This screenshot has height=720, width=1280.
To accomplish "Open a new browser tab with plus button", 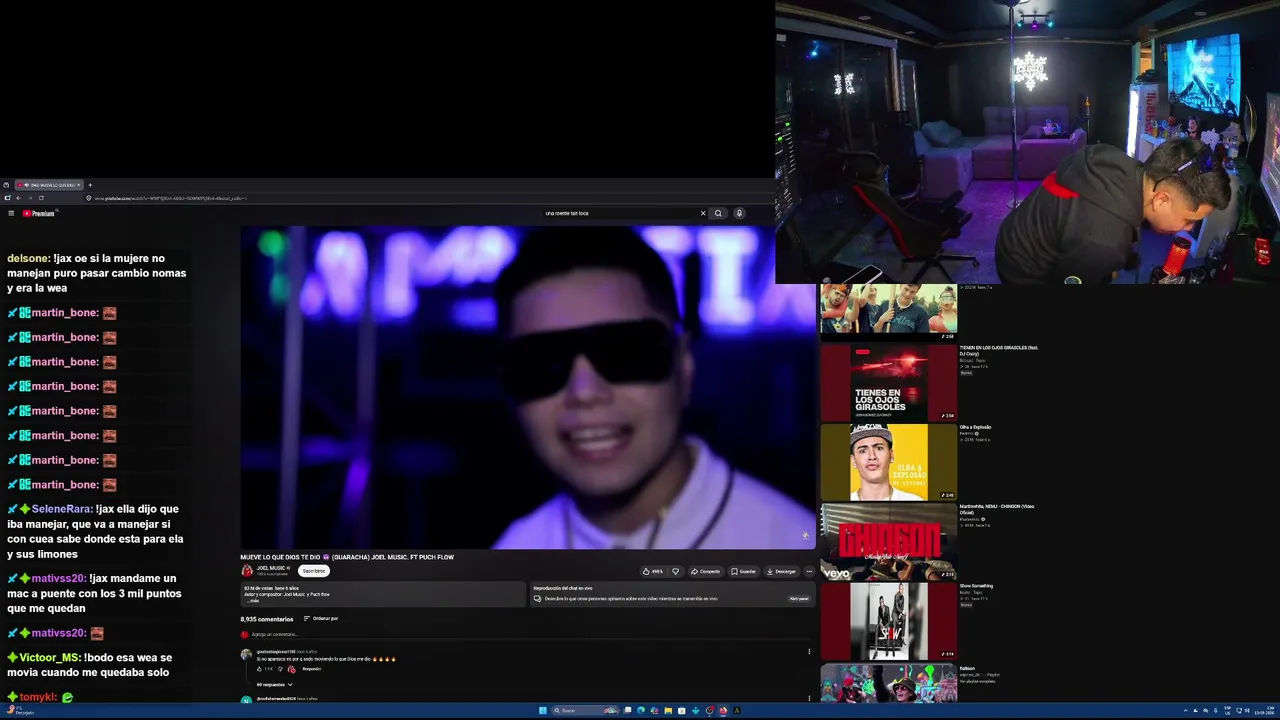I will [90, 185].
